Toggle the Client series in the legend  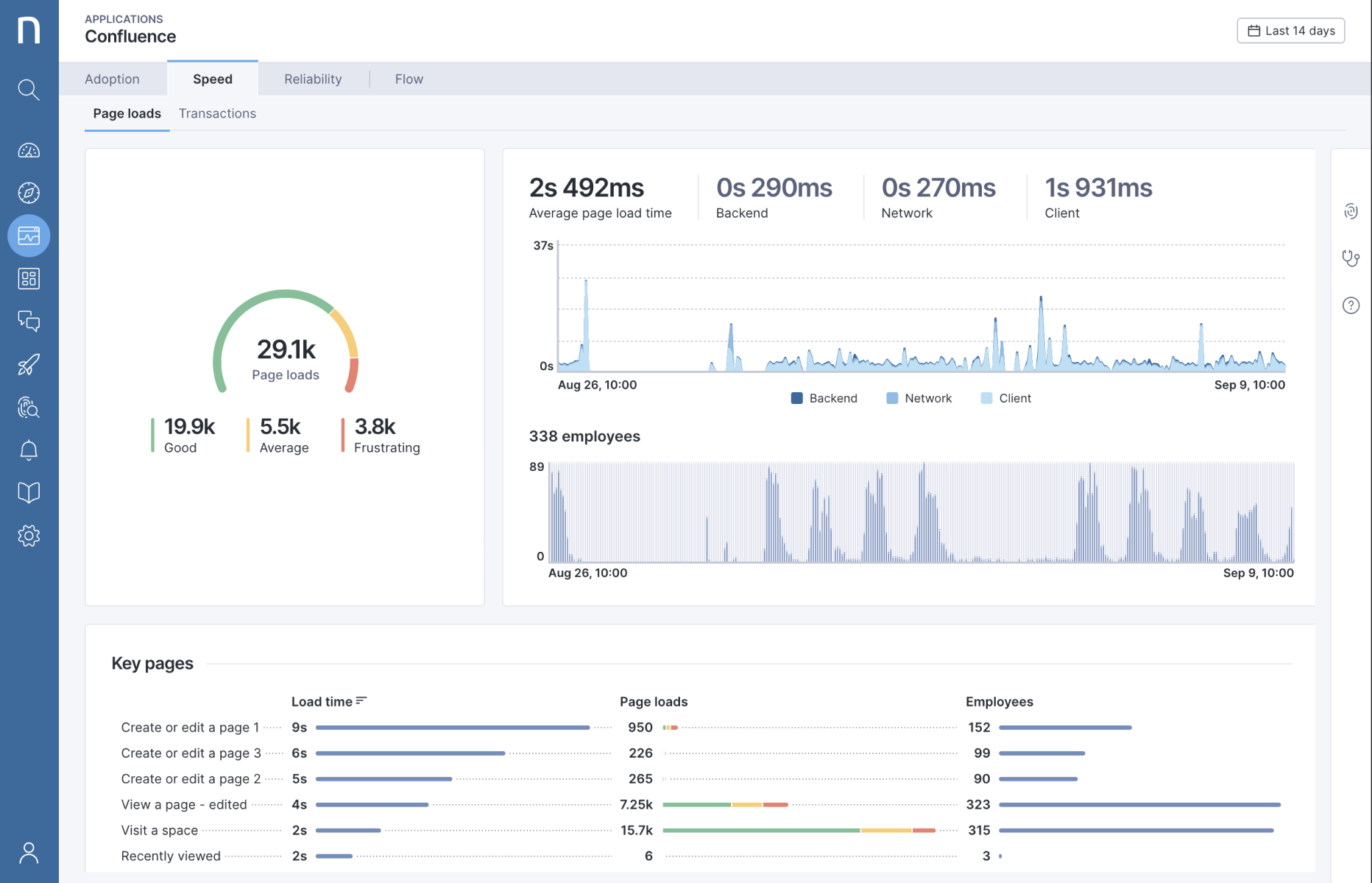tap(1005, 397)
